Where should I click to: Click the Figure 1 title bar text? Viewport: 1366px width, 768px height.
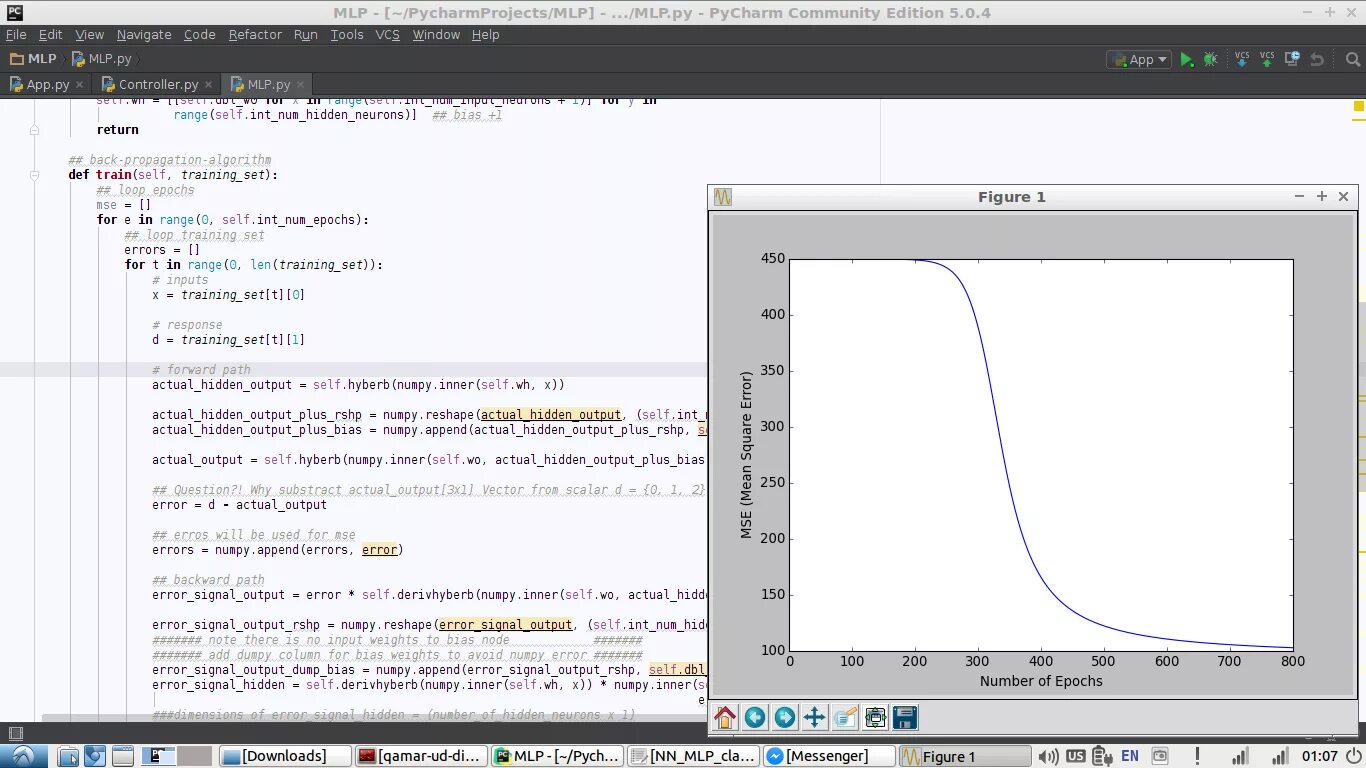coord(1011,197)
